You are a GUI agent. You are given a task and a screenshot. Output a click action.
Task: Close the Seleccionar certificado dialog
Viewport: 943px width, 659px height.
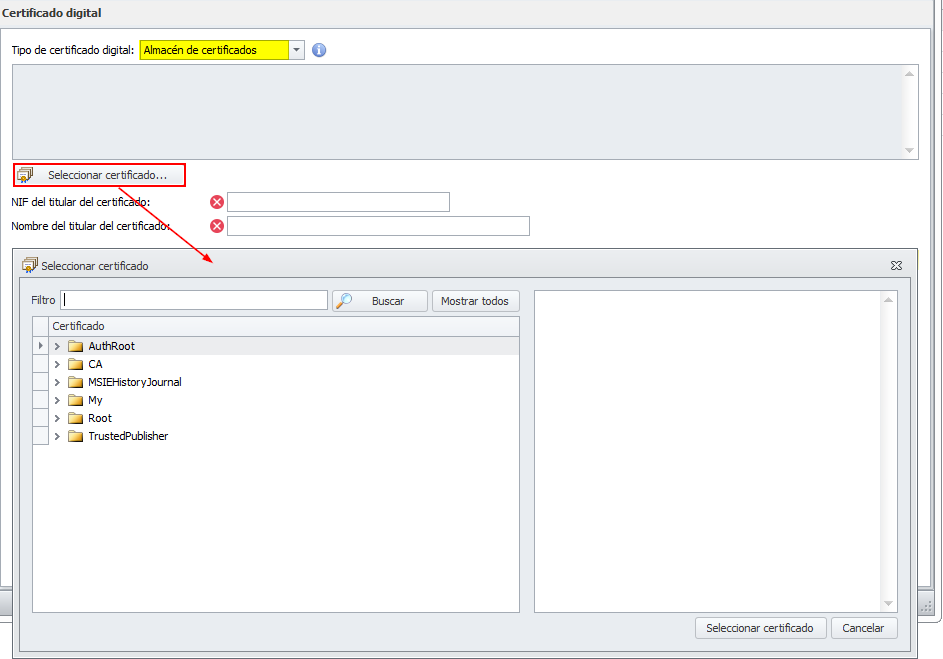[x=896, y=266]
